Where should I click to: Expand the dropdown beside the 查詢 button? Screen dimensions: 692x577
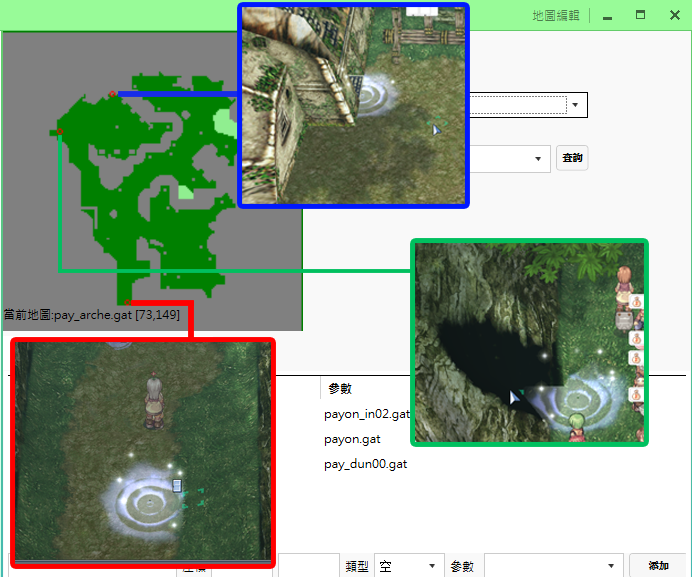tap(538, 159)
